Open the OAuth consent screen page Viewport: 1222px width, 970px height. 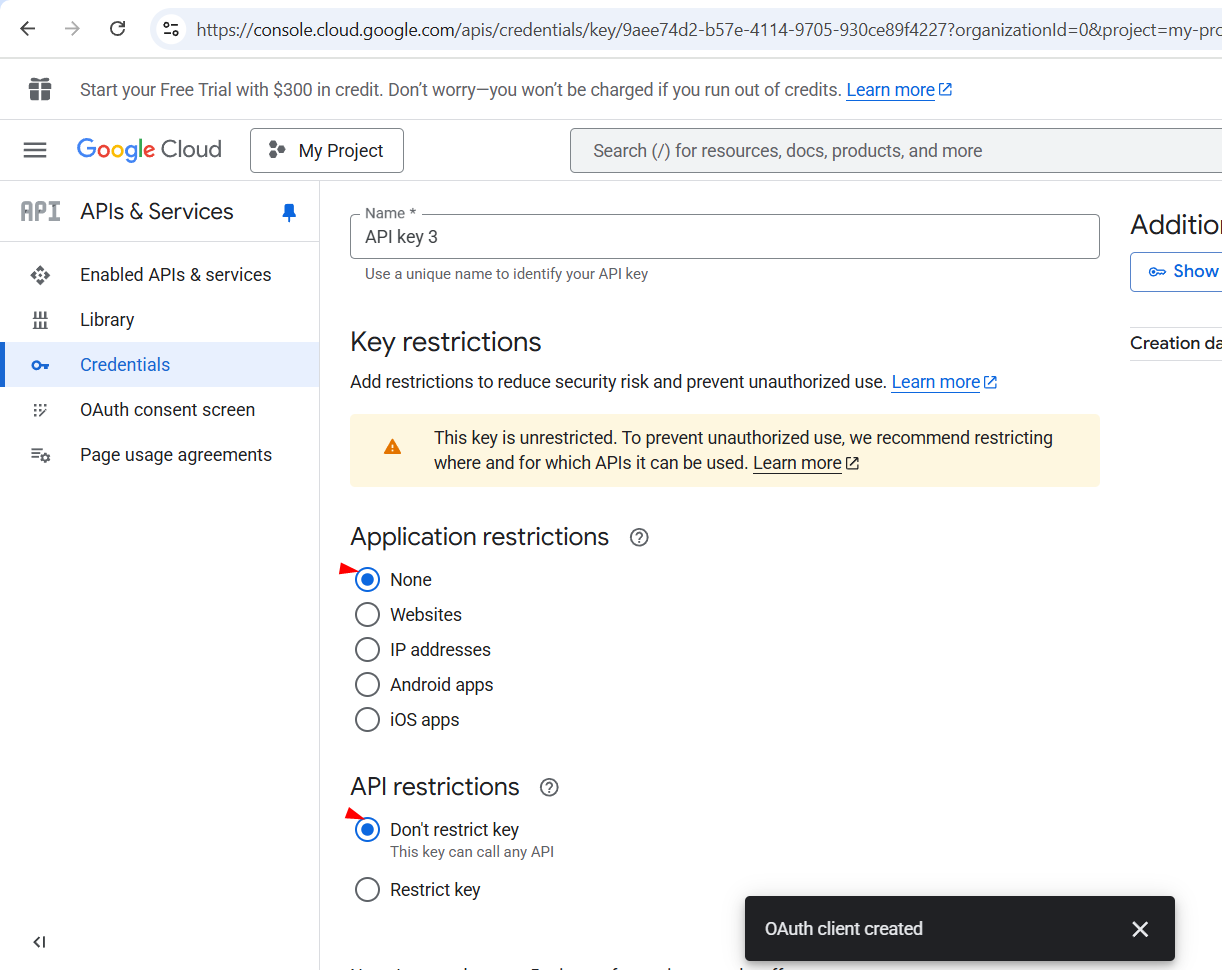[167, 410]
